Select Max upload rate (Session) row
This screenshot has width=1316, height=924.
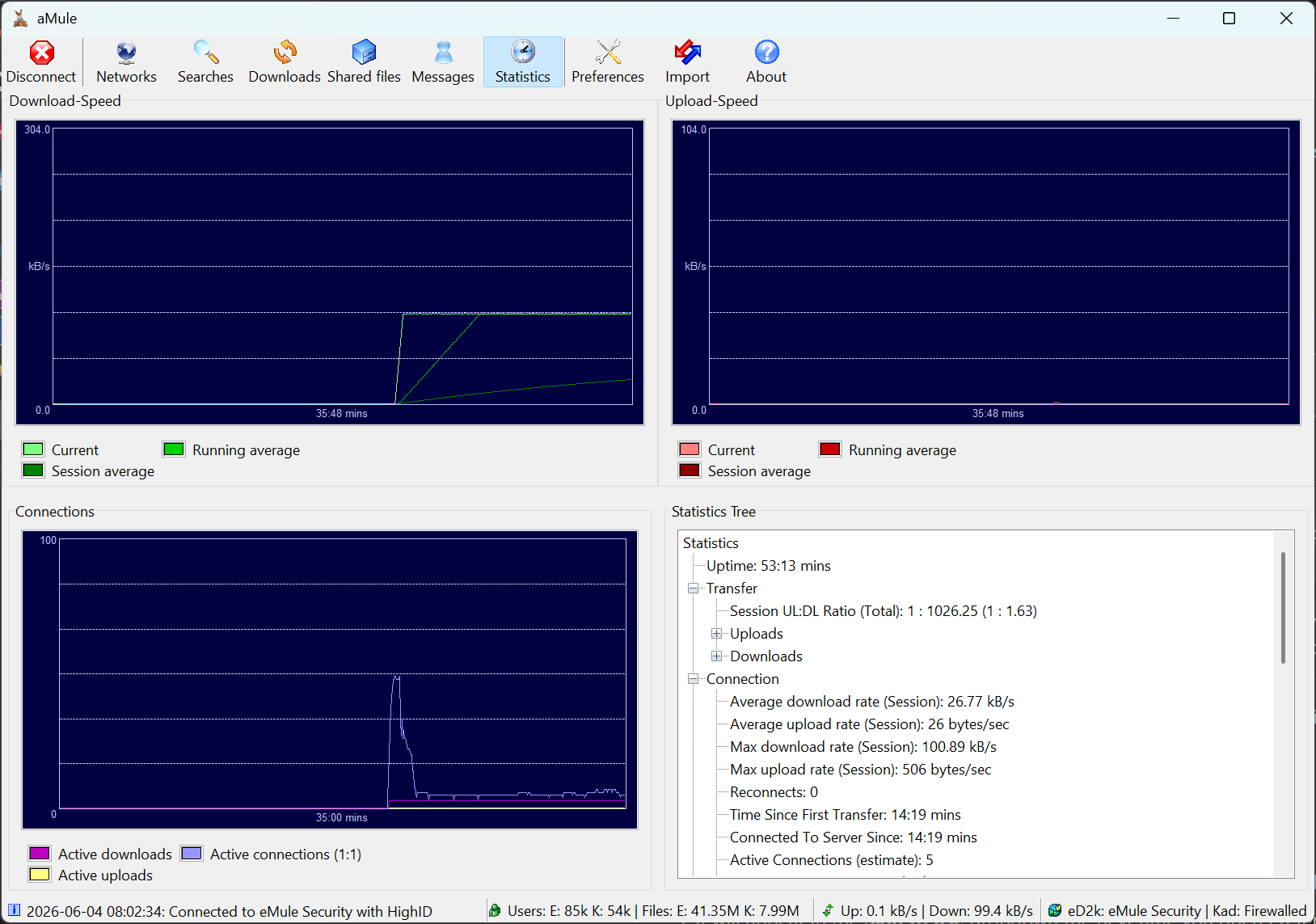click(x=860, y=770)
